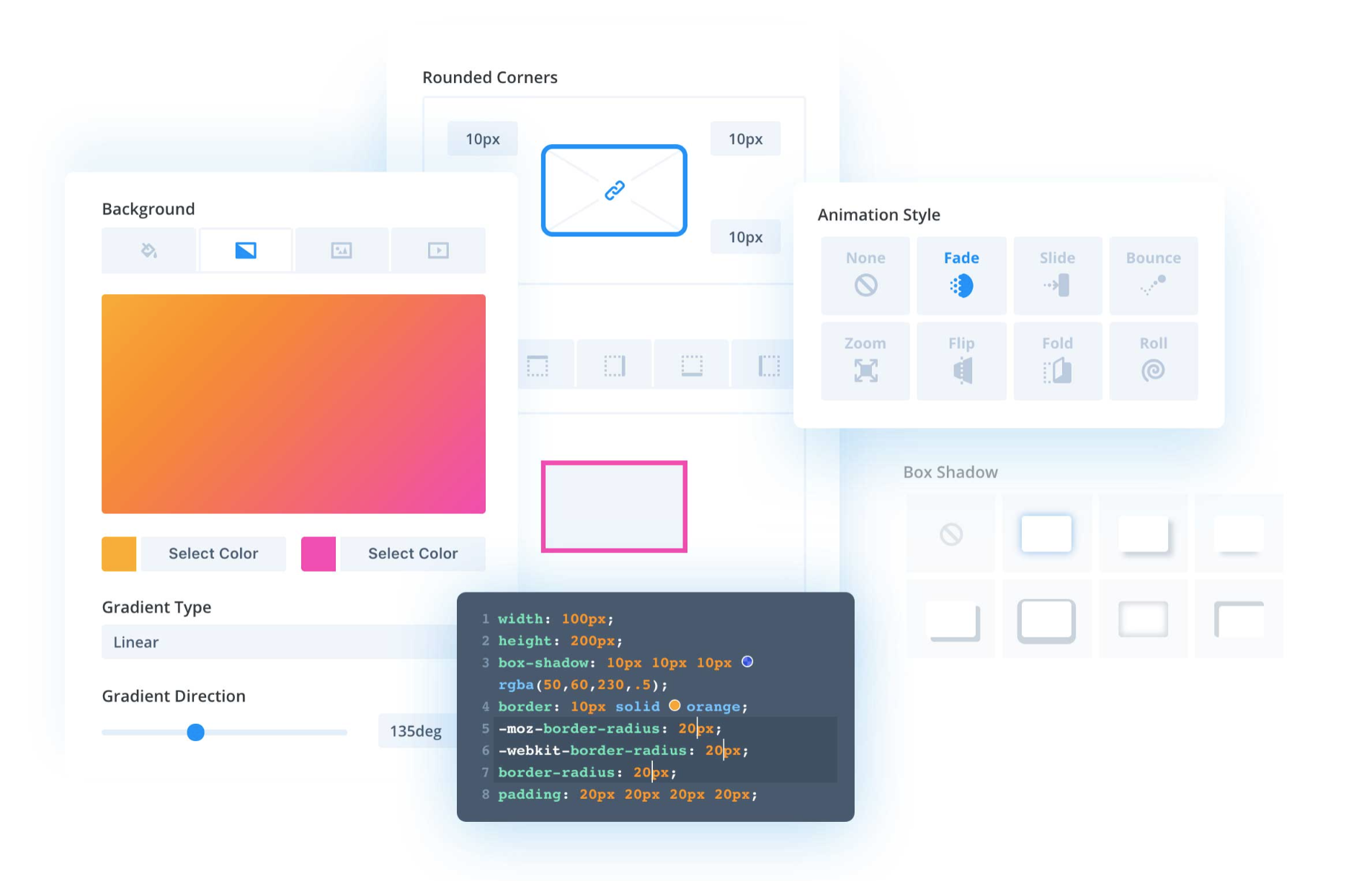Click the link icon inside Rounded Corners preview
Viewport: 1372px width, 881px height.
coord(613,190)
